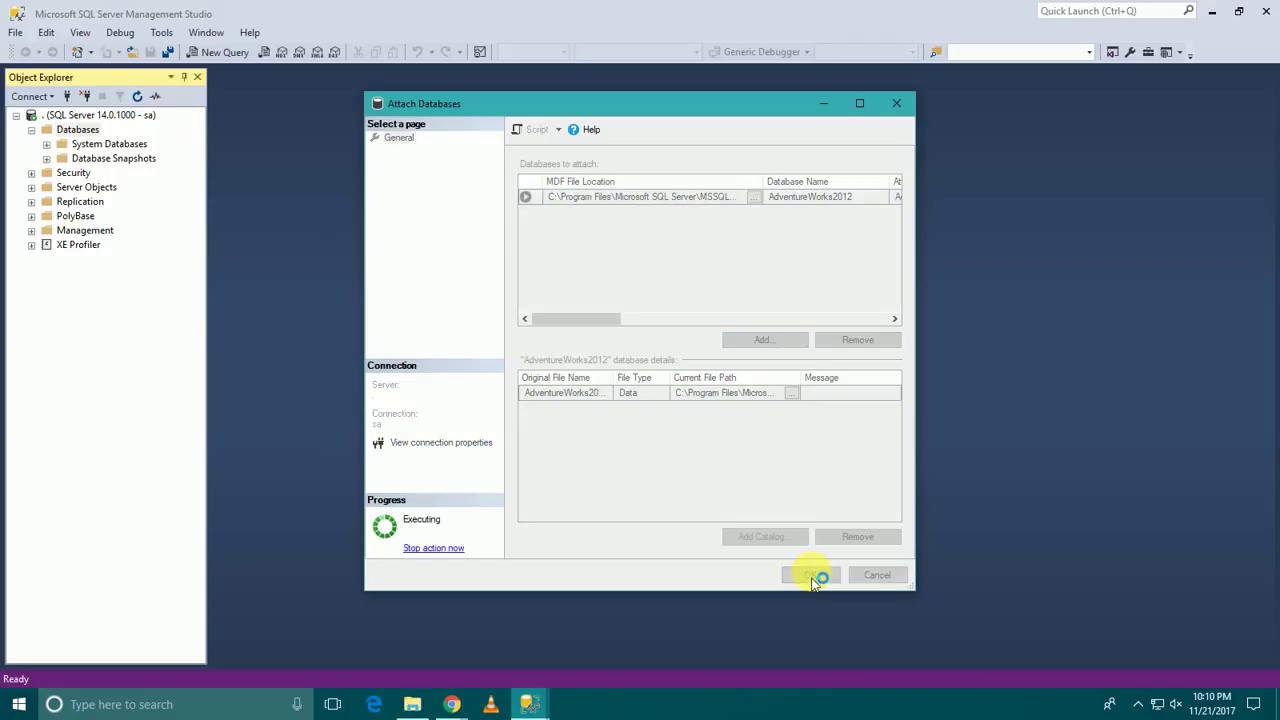The width and height of the screenshot is (1280, 720).
Task: Click the Script button in dialog
Action: [530, 130]
